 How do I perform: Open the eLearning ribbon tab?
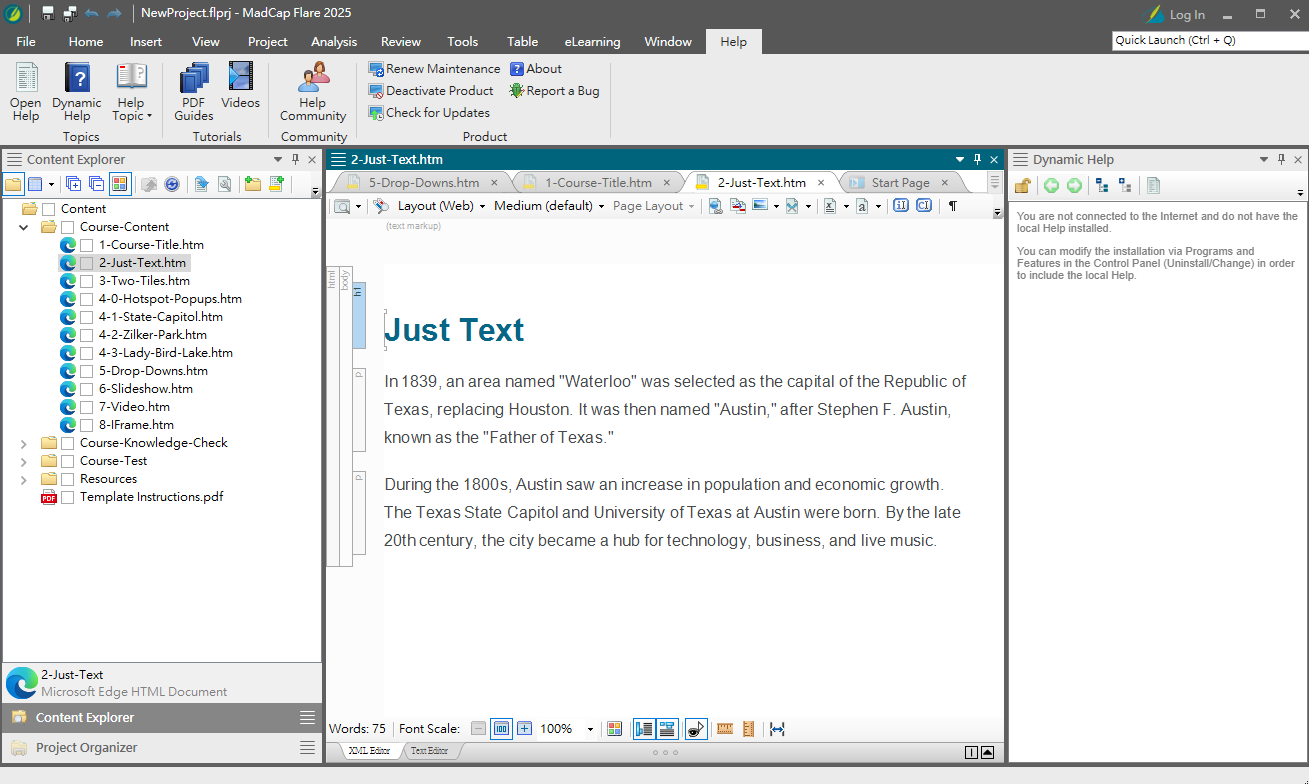click(x=592, y=41)
